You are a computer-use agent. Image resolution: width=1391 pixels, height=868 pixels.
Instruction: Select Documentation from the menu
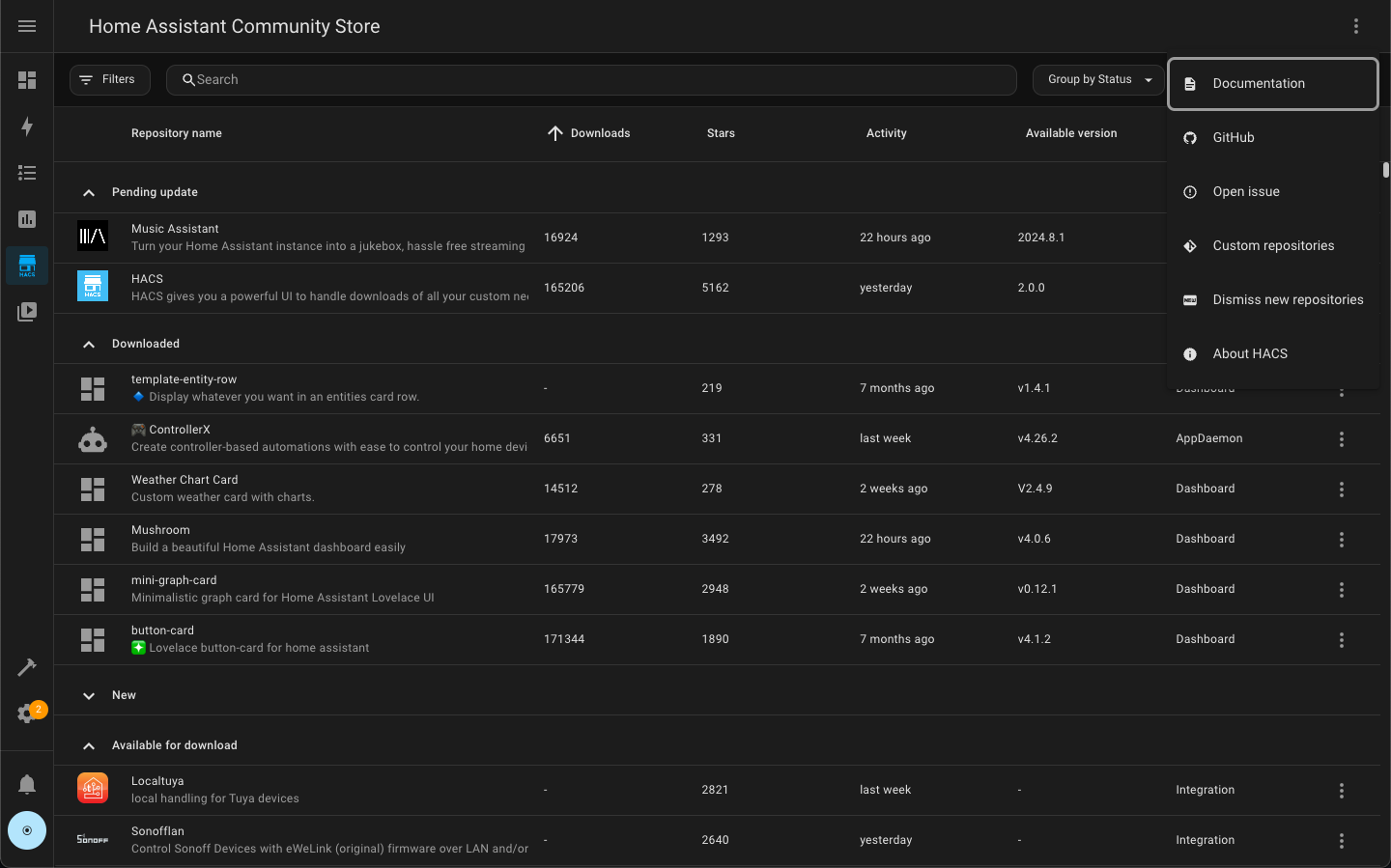1258,83
